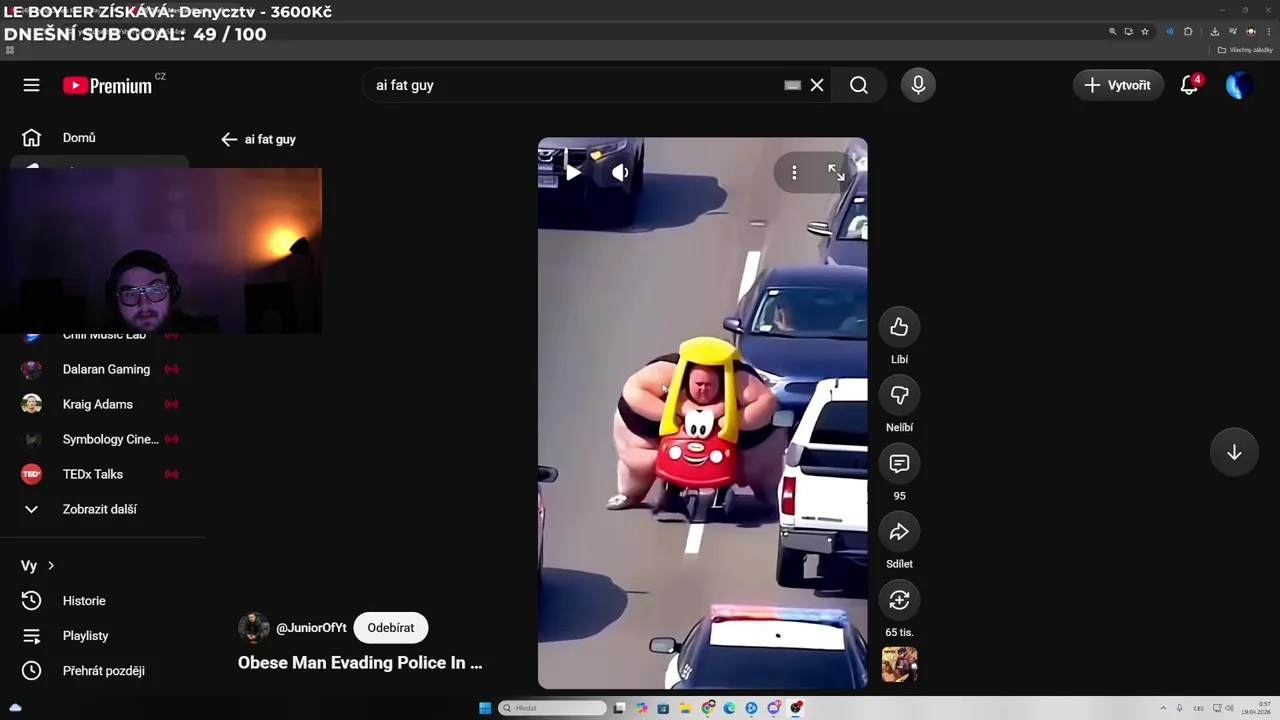Mute the Shorts video volume
1280x720 pixels.
(x=620, y=172)
